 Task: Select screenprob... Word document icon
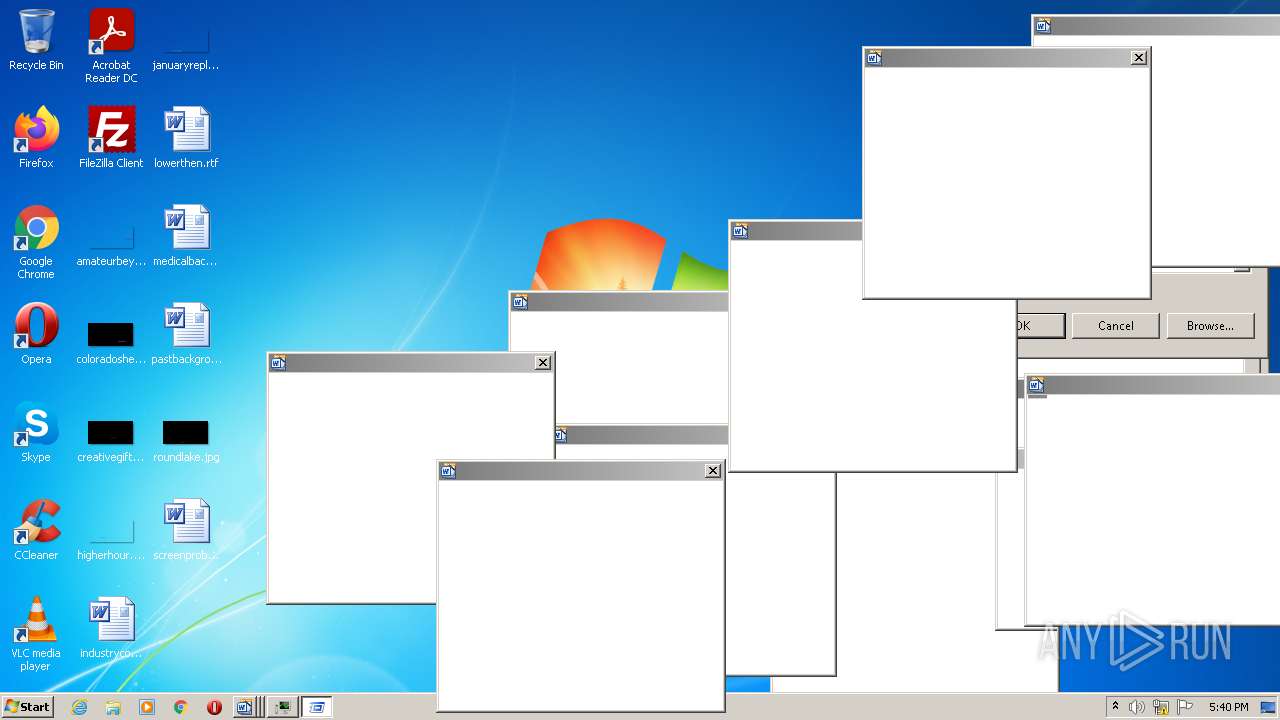(x=186, y=531)
